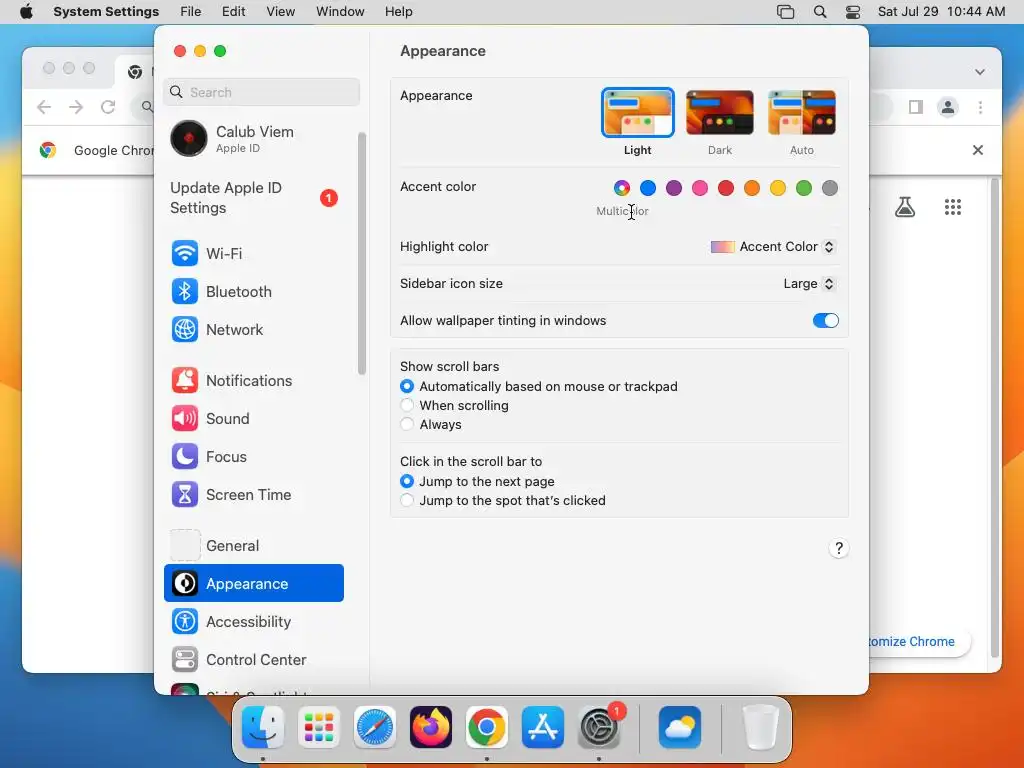Click System Settings Dock icon
This screenshot has width=1024, height=768.
[x=599, y=727]
